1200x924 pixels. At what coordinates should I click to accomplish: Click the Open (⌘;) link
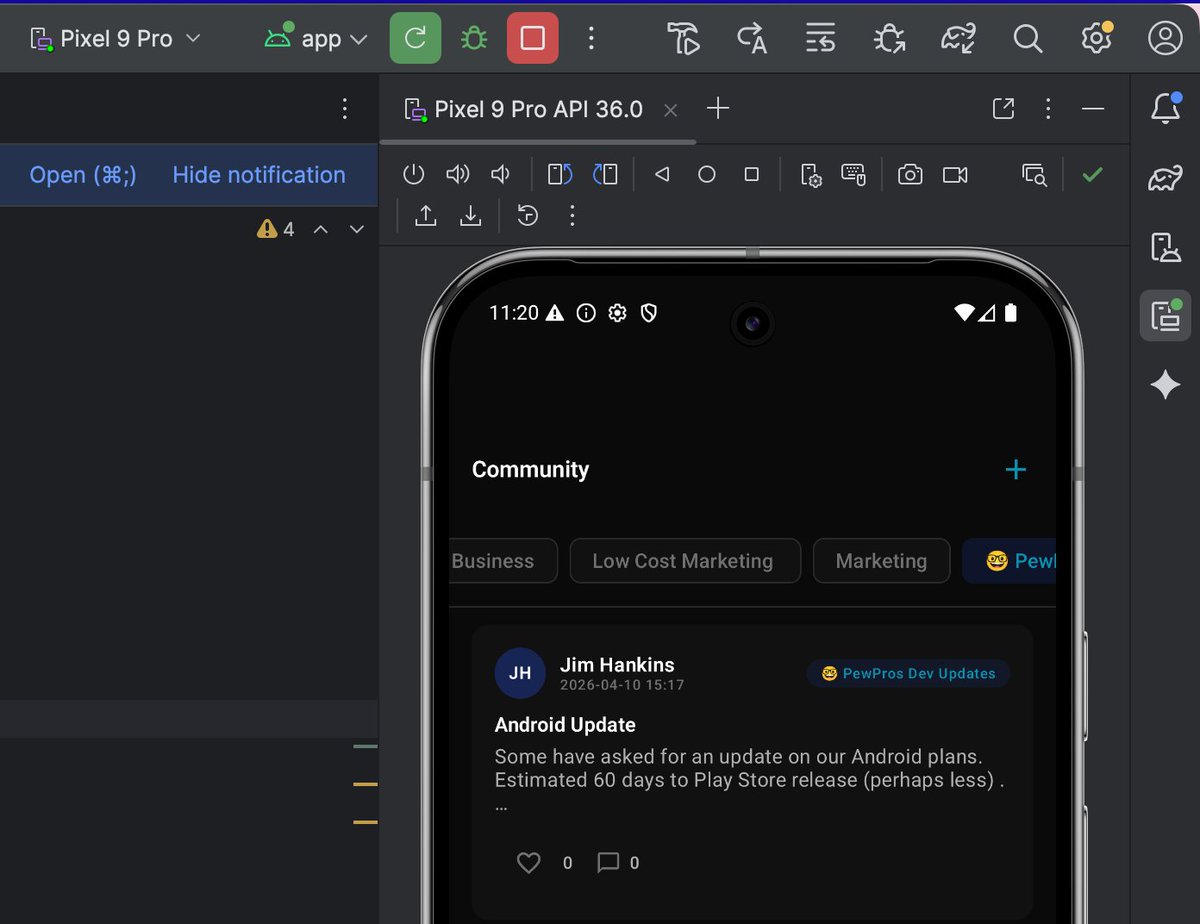click(83, 175)
